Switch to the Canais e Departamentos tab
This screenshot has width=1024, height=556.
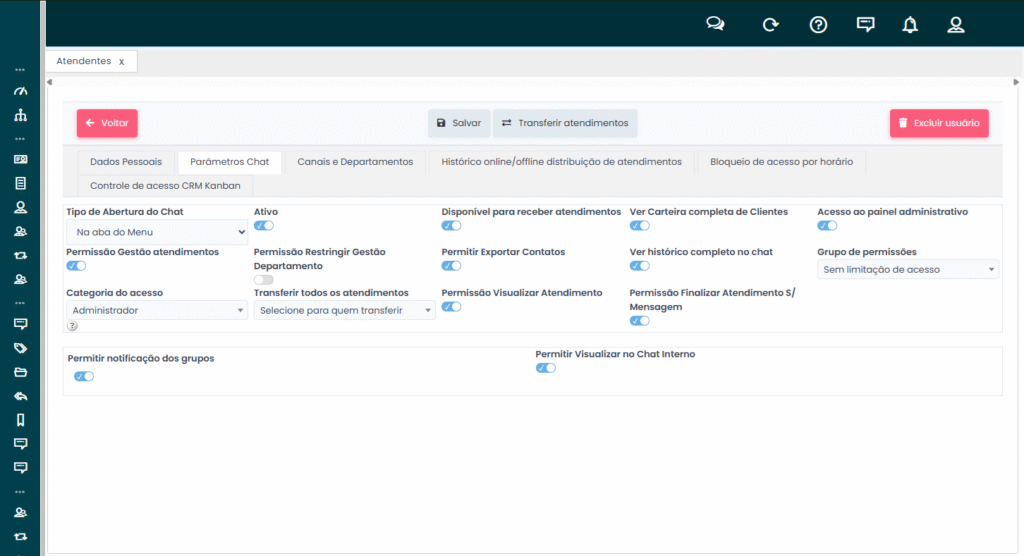[x=355, y=161]
